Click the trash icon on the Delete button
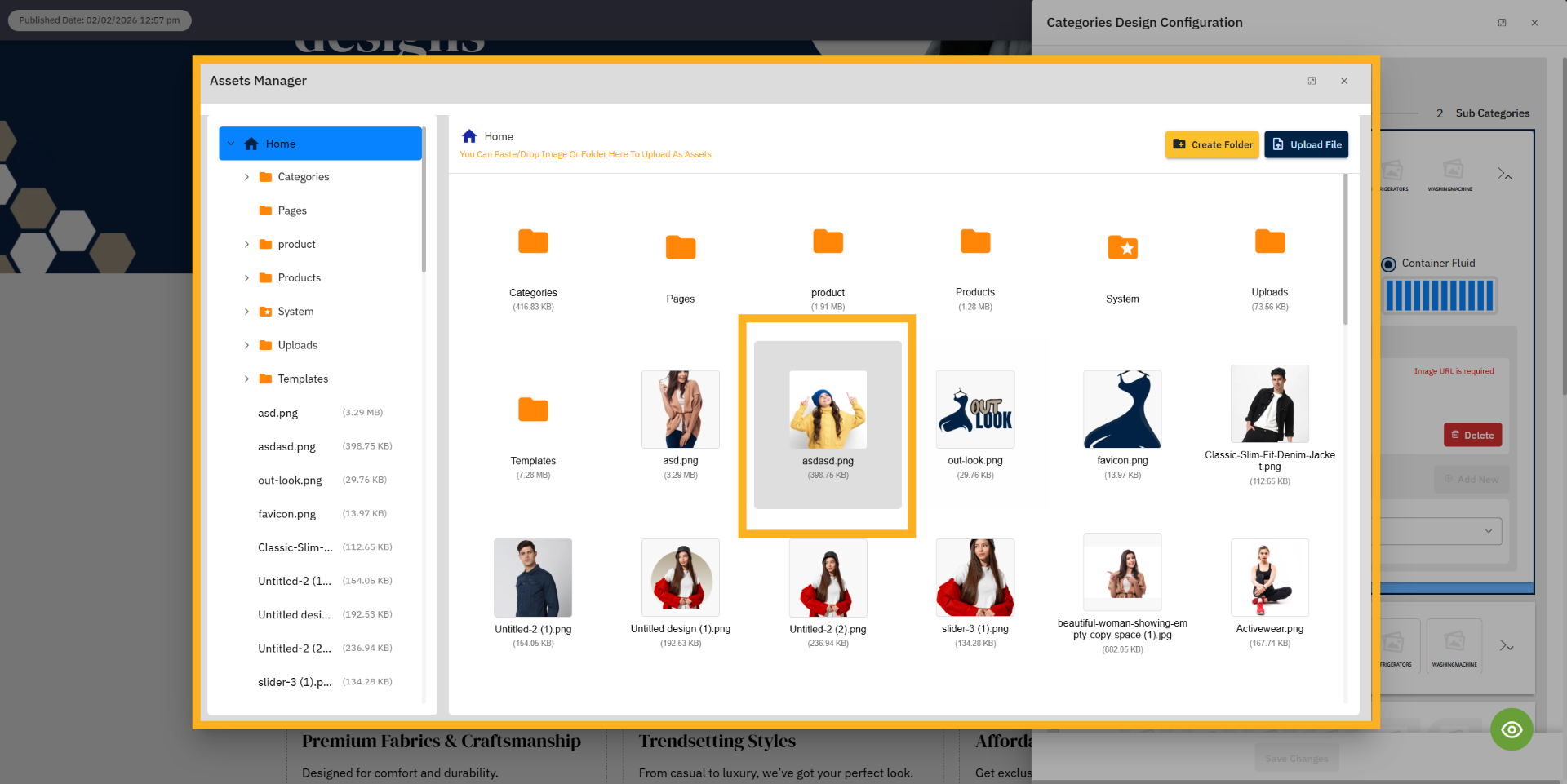 (x=1457, y=435)
